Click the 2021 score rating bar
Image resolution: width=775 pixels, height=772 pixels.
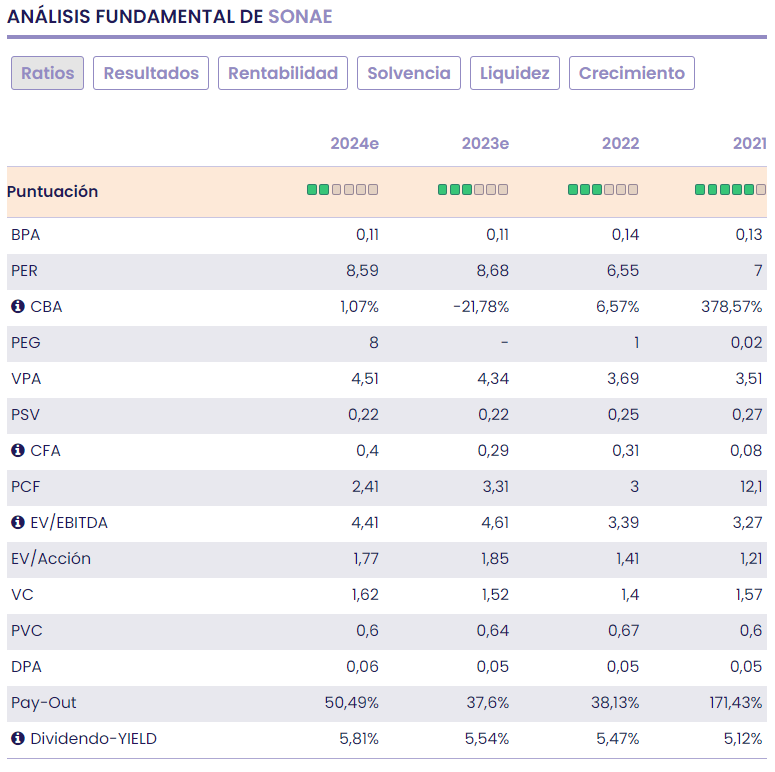point(731,190)
